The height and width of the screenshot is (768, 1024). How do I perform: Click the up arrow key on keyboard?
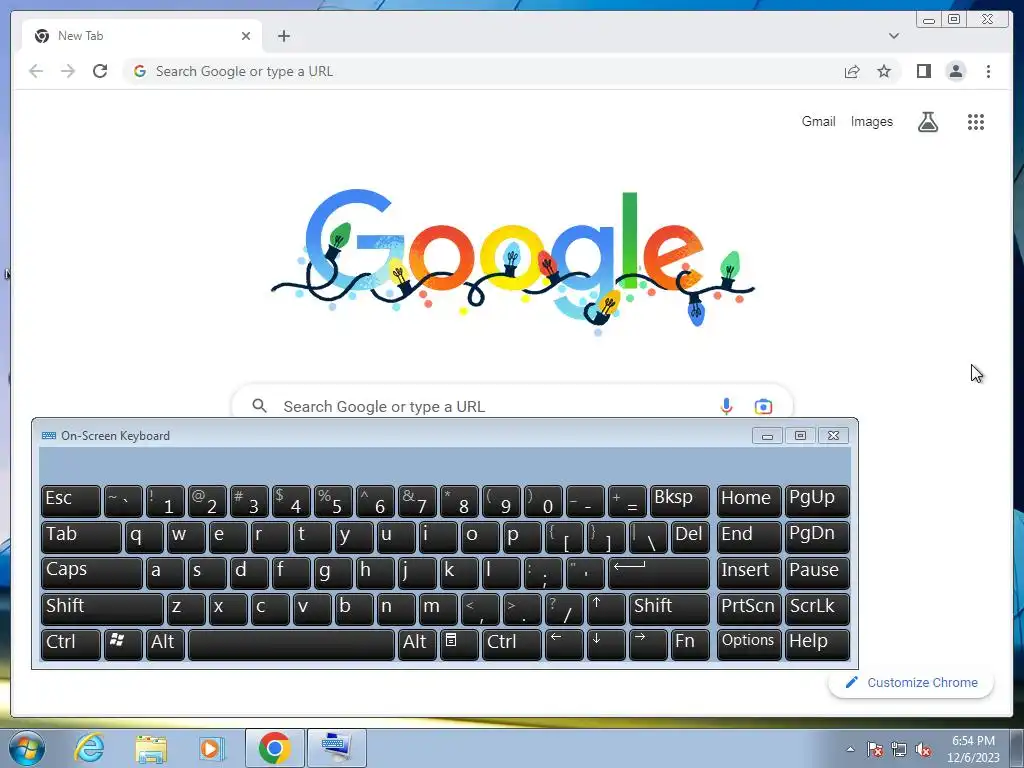click(606, 609)
